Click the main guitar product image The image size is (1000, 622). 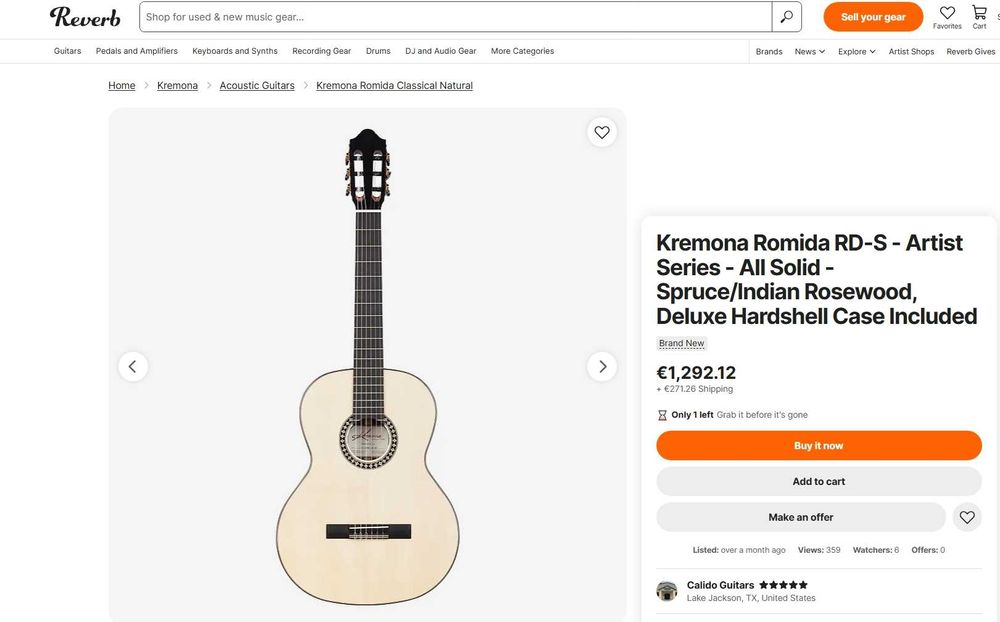pyautogui.click(x=367, y=366)
